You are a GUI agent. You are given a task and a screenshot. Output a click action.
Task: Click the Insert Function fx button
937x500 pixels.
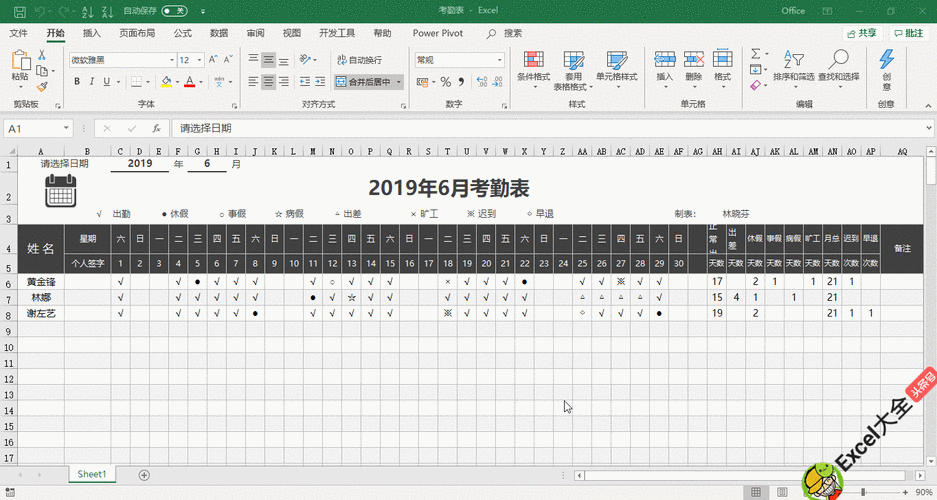157,128
